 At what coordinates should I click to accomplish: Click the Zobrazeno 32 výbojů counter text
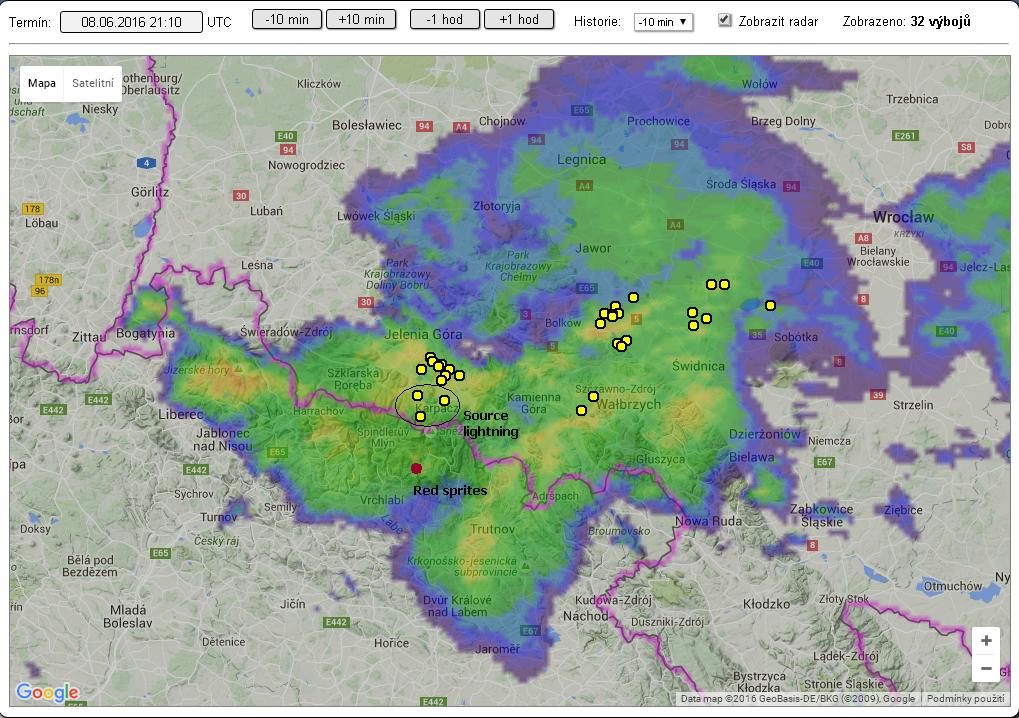(906, 21)
